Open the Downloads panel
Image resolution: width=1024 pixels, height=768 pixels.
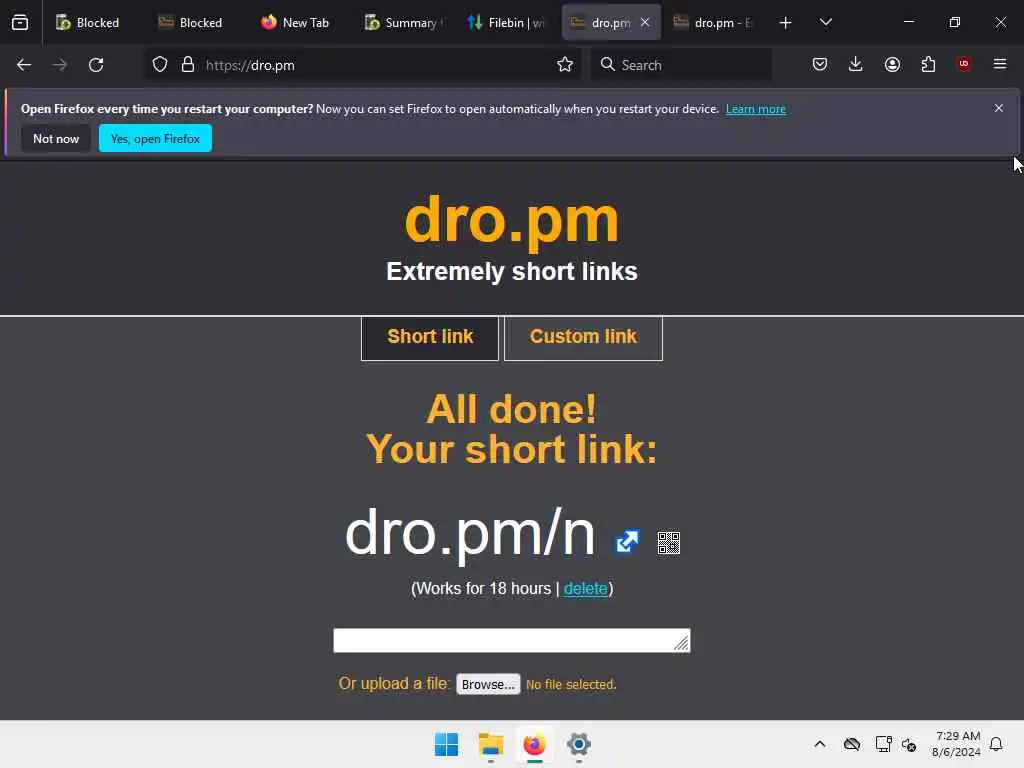(x=856, y=64)
